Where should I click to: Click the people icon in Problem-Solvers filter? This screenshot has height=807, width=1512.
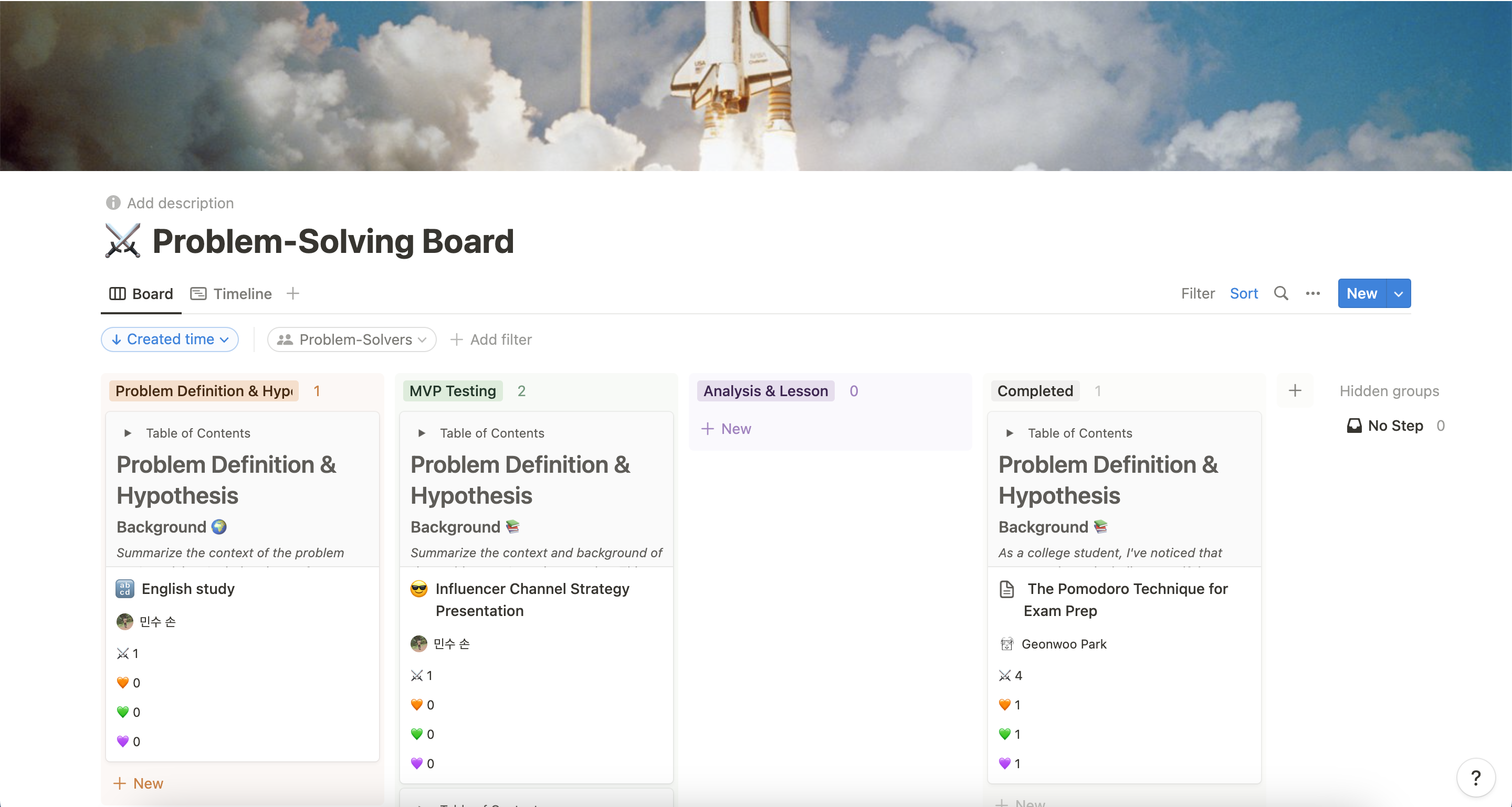click(285, 339)
